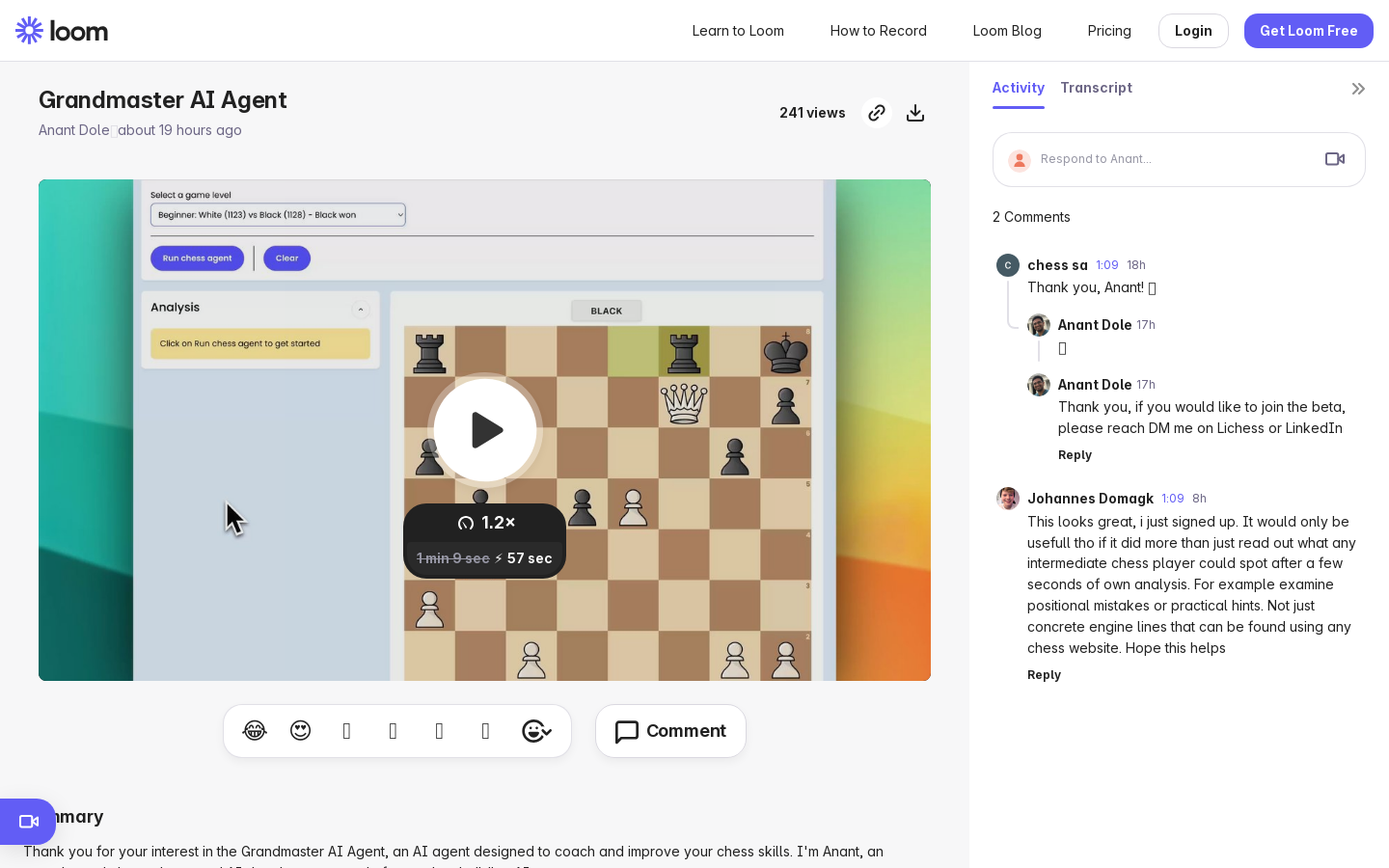Click chess sa's avatar

pos(1008,265)
